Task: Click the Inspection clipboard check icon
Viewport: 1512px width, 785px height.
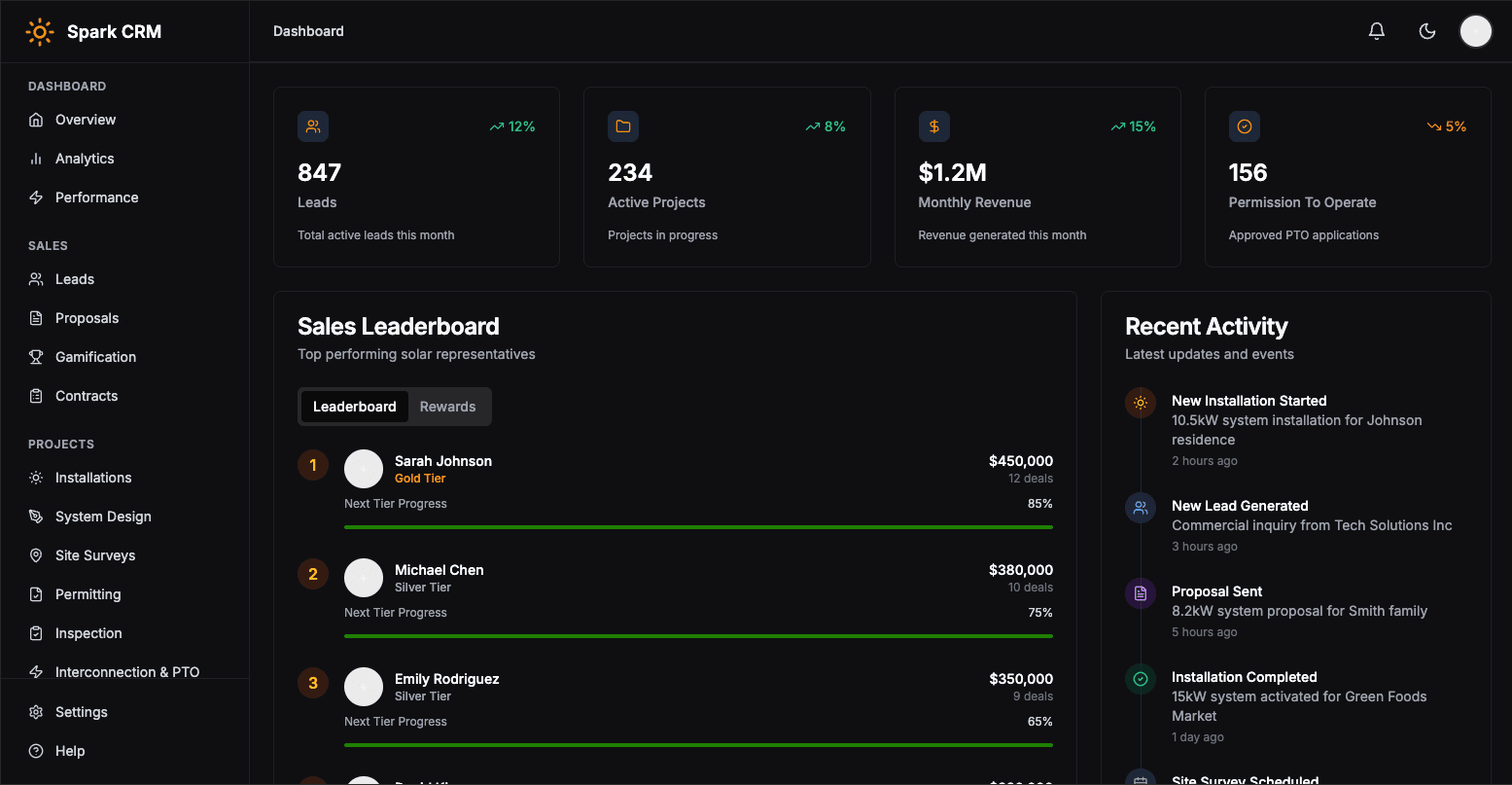Action: point(36,633)
